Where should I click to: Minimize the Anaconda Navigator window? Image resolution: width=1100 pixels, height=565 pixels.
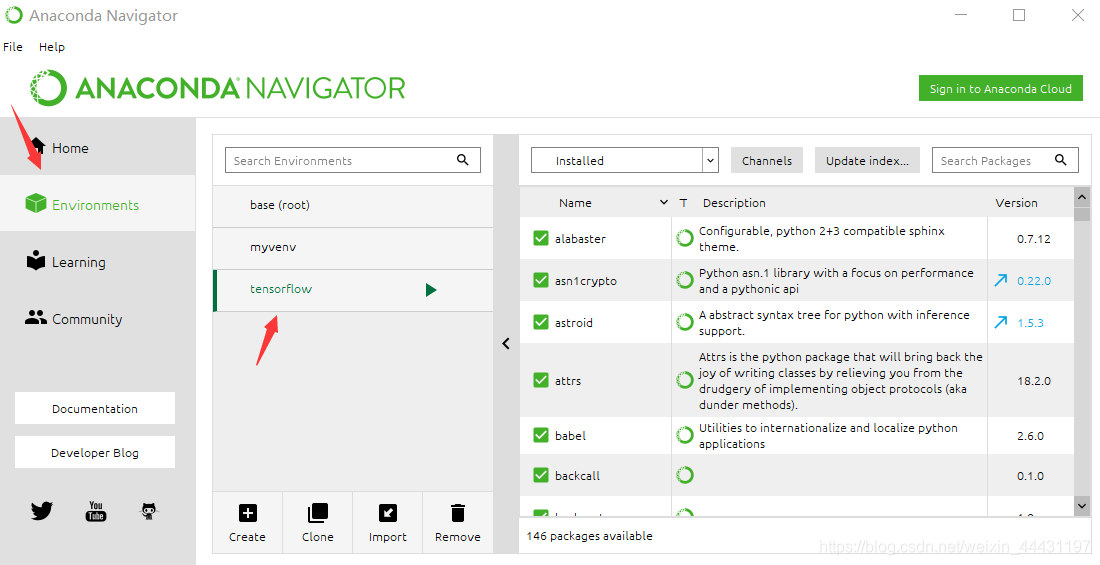point(960,15)
